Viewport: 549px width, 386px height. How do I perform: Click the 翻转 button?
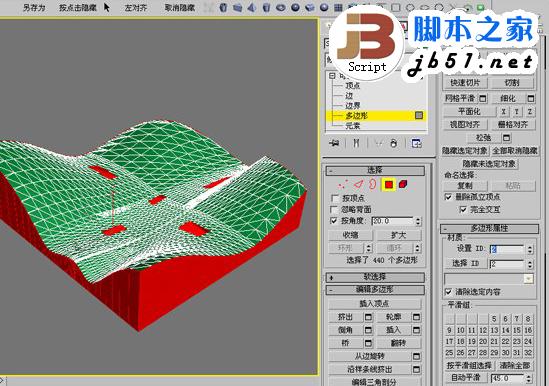point(398,343)
